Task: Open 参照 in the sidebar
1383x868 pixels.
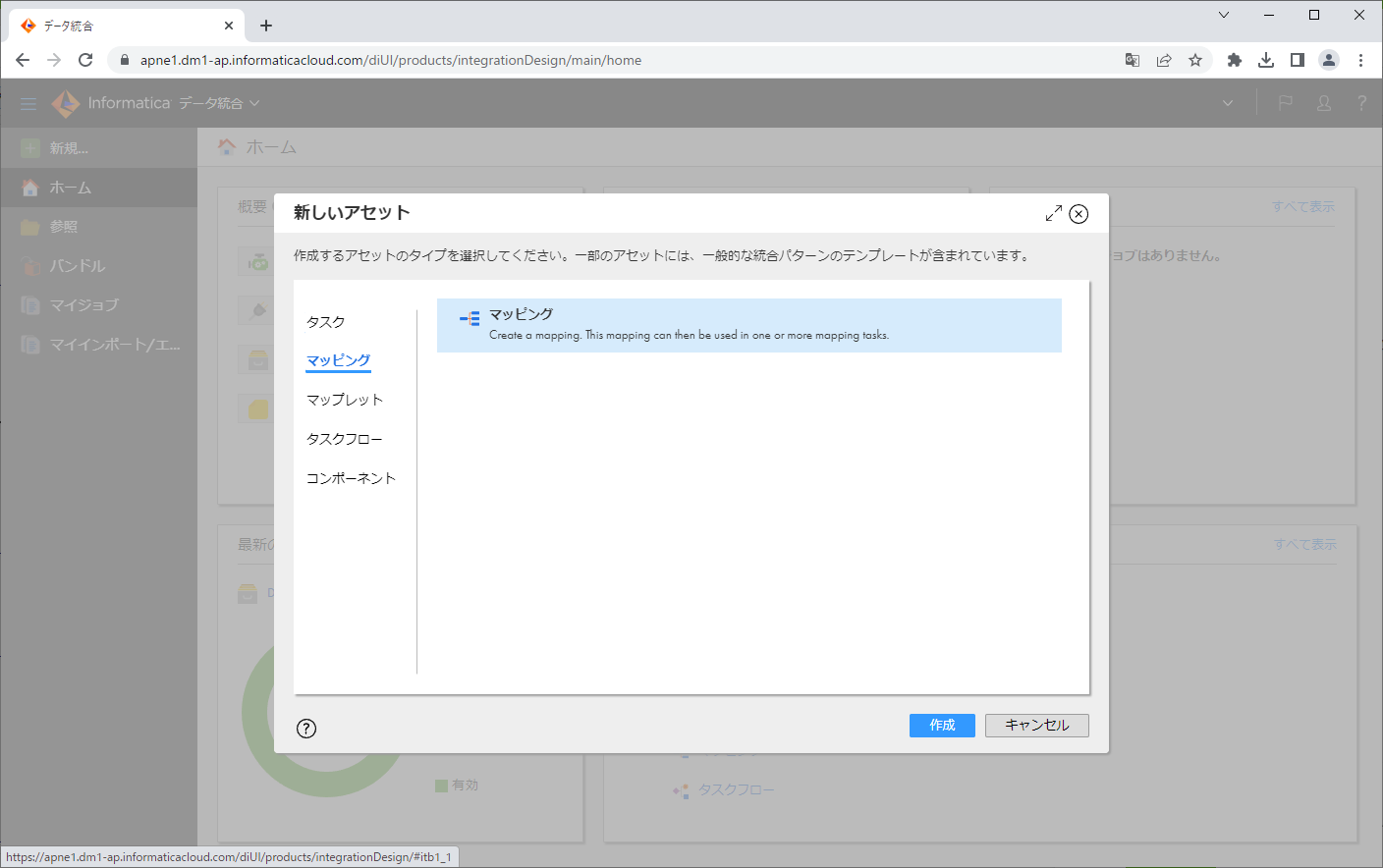Action: 98,227
